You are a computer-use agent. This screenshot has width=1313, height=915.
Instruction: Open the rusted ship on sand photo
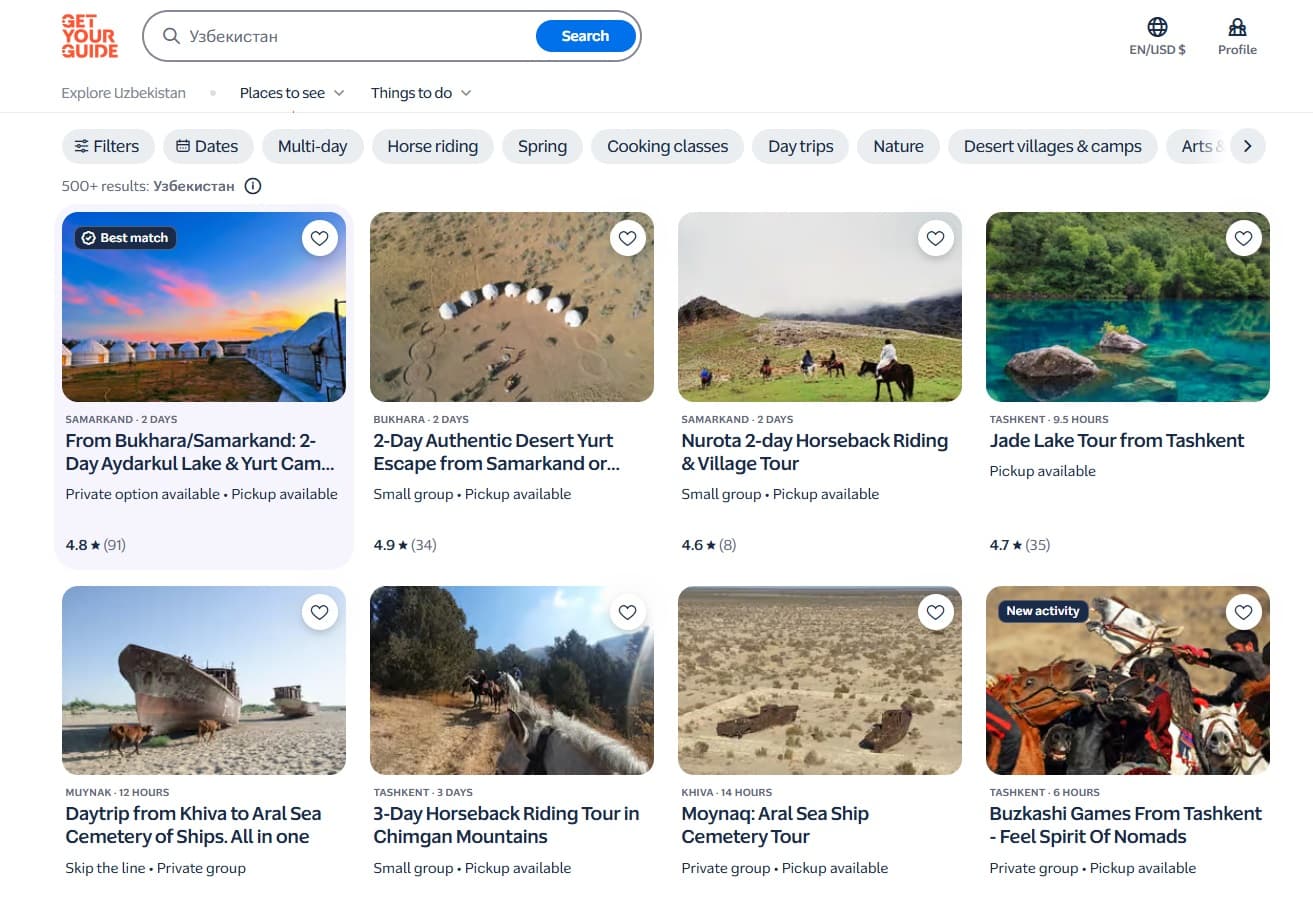point(204,680)
